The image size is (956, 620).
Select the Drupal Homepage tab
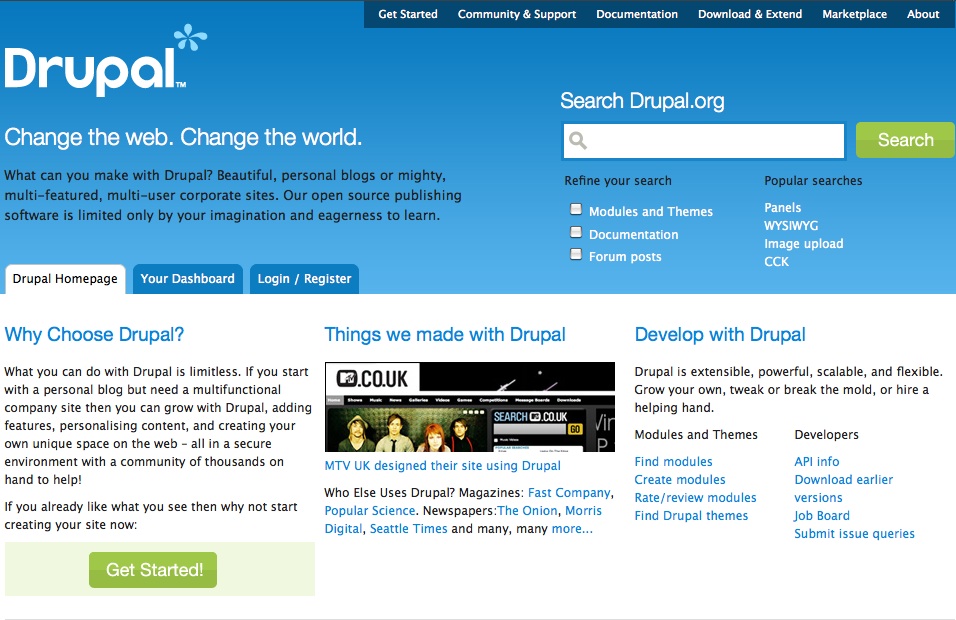(x=65, y=279)
